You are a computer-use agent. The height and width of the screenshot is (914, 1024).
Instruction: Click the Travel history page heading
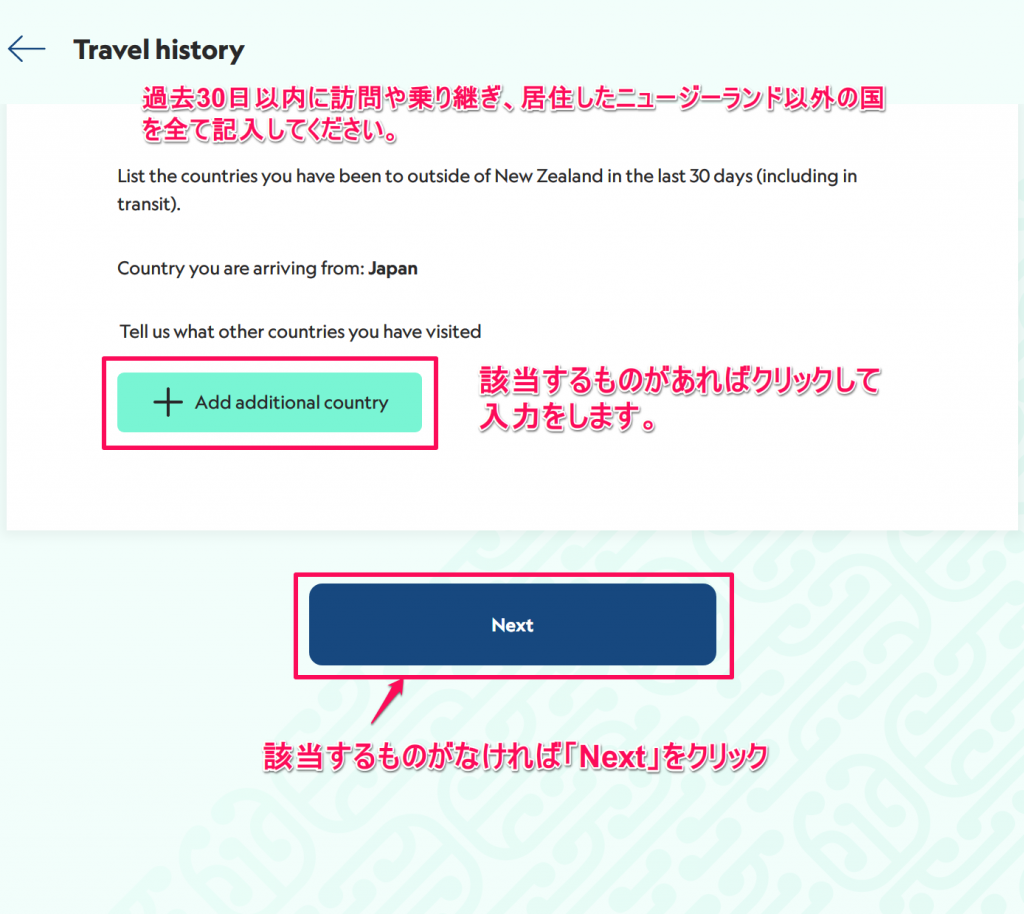(159, 50)
